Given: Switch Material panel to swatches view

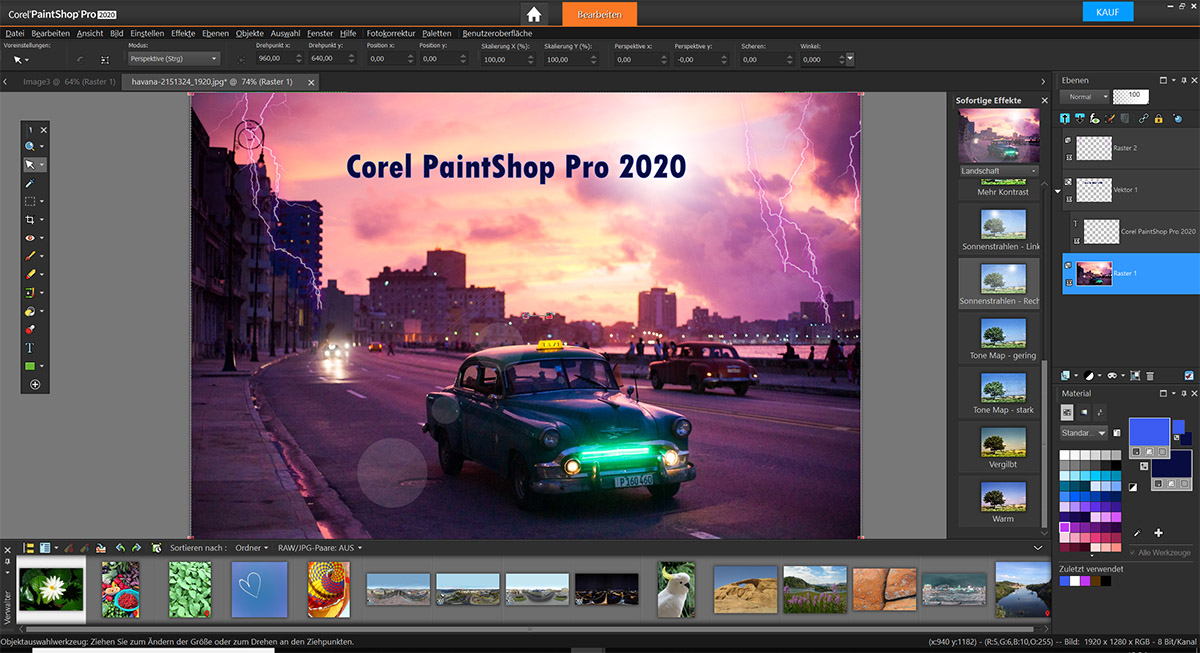Looking at the screenshot, I should pyautogui.click(x=1066, y=412).
